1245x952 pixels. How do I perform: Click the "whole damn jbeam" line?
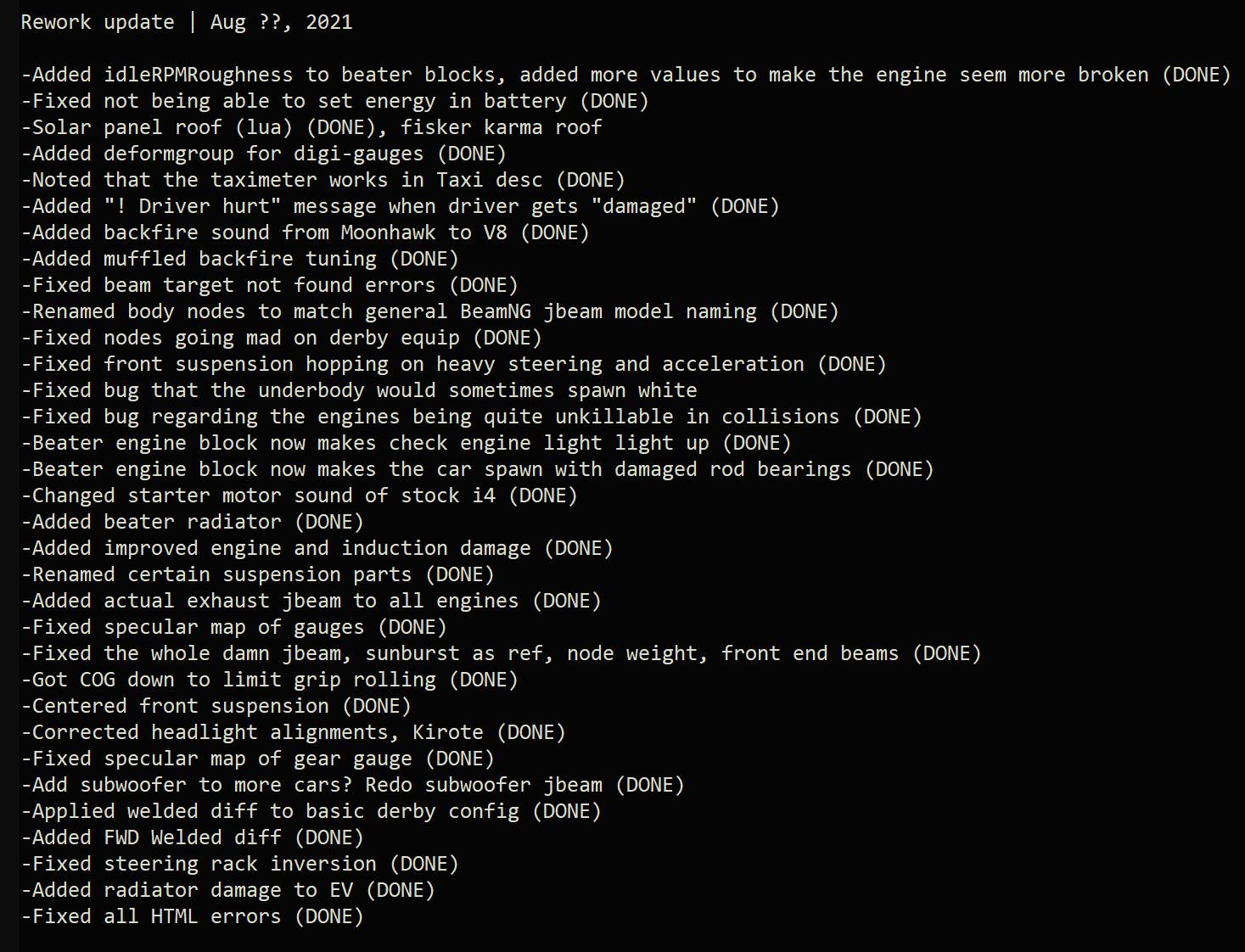(501, 654)
